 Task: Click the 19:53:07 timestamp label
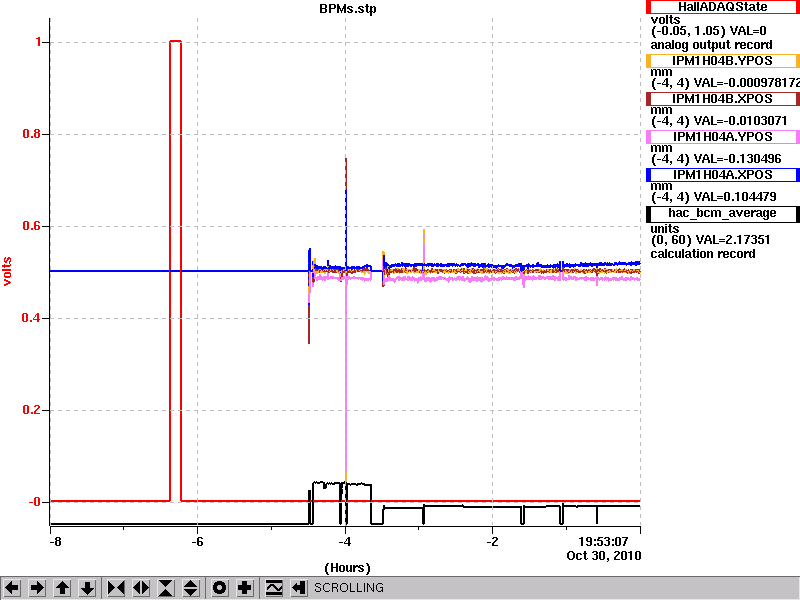tap(603, 542)
